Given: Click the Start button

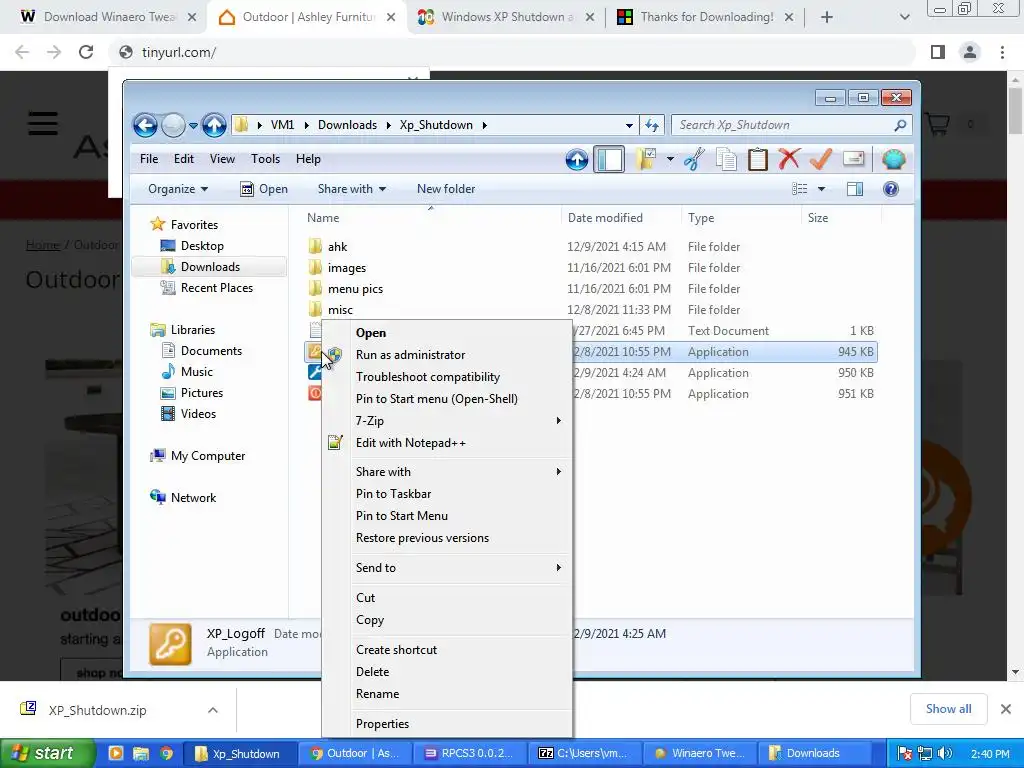Looking at the screenshot, I should tap(46, 753).
